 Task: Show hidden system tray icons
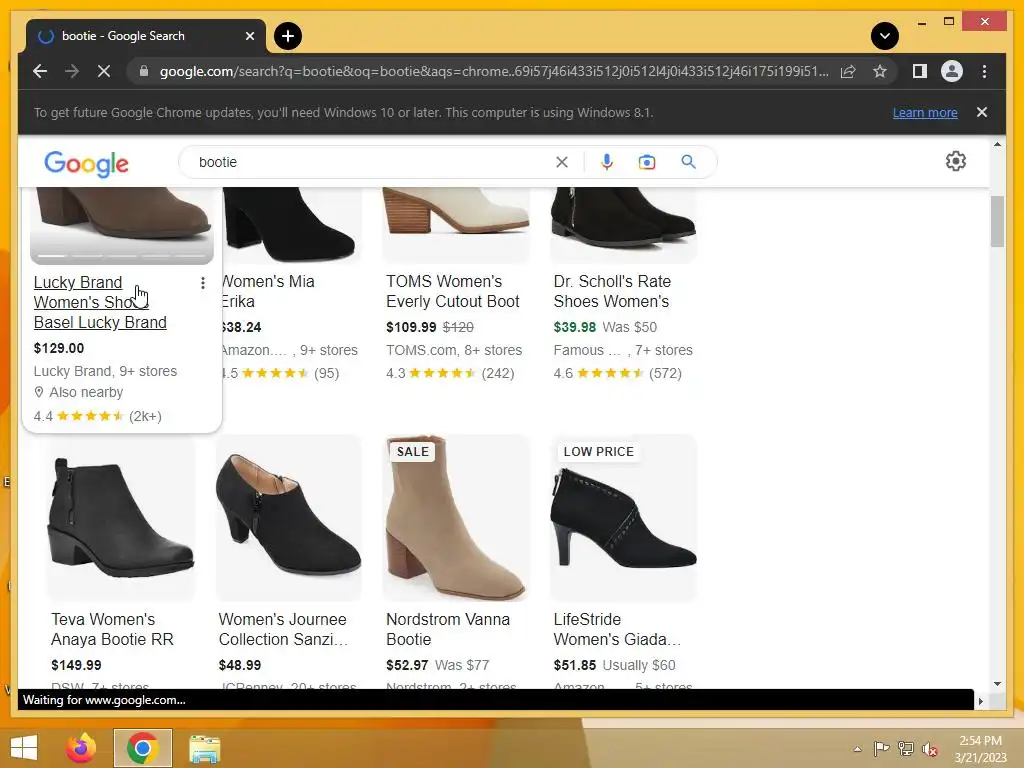(857, 749)
